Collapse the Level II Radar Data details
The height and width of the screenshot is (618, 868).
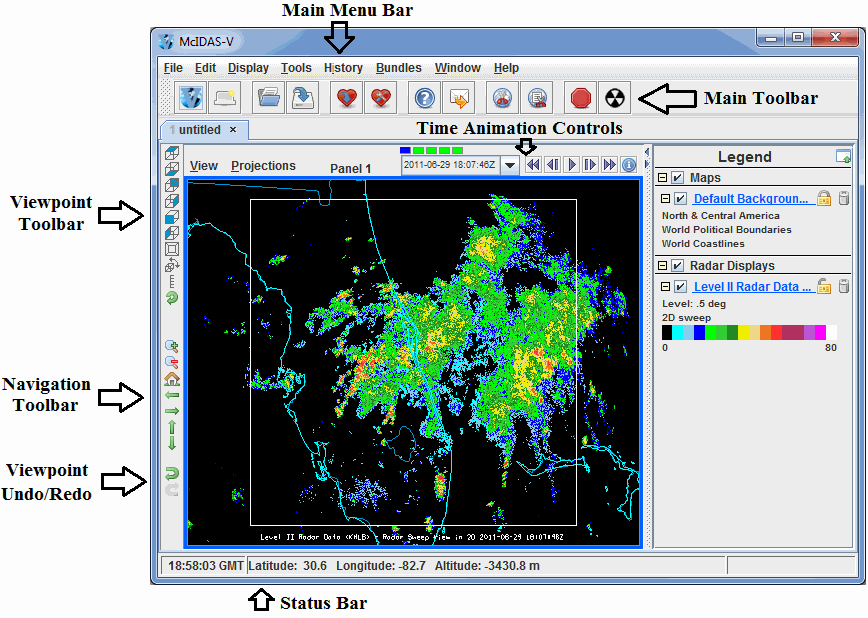666,287
